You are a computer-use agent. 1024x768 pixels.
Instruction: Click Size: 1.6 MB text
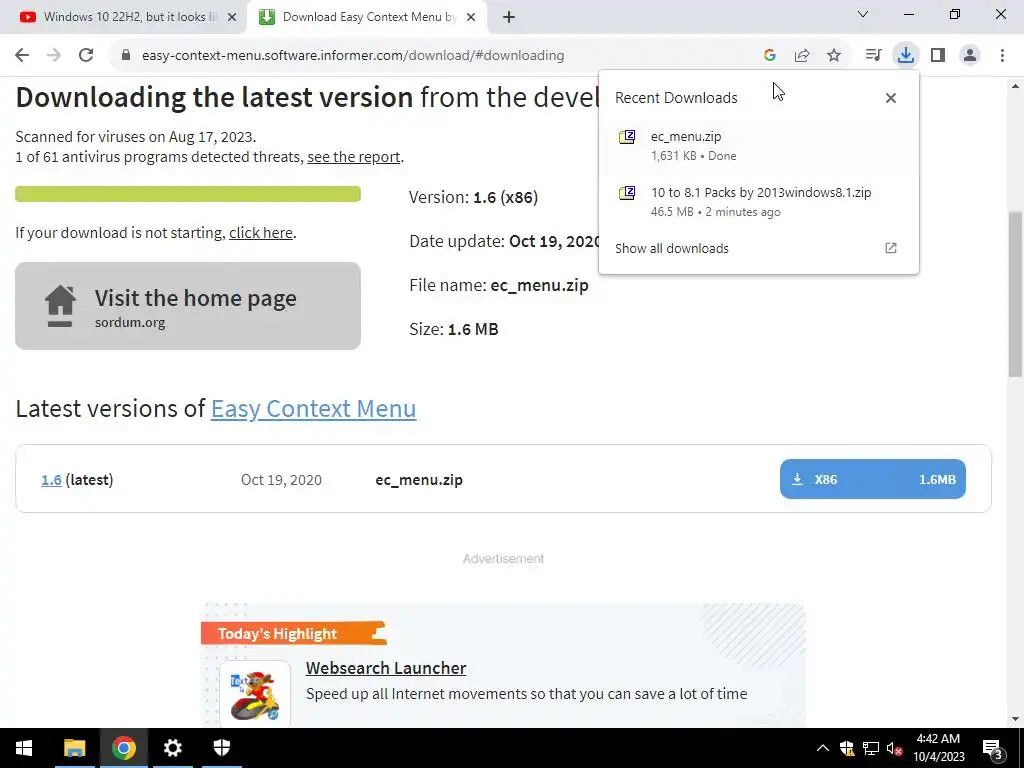454,329
